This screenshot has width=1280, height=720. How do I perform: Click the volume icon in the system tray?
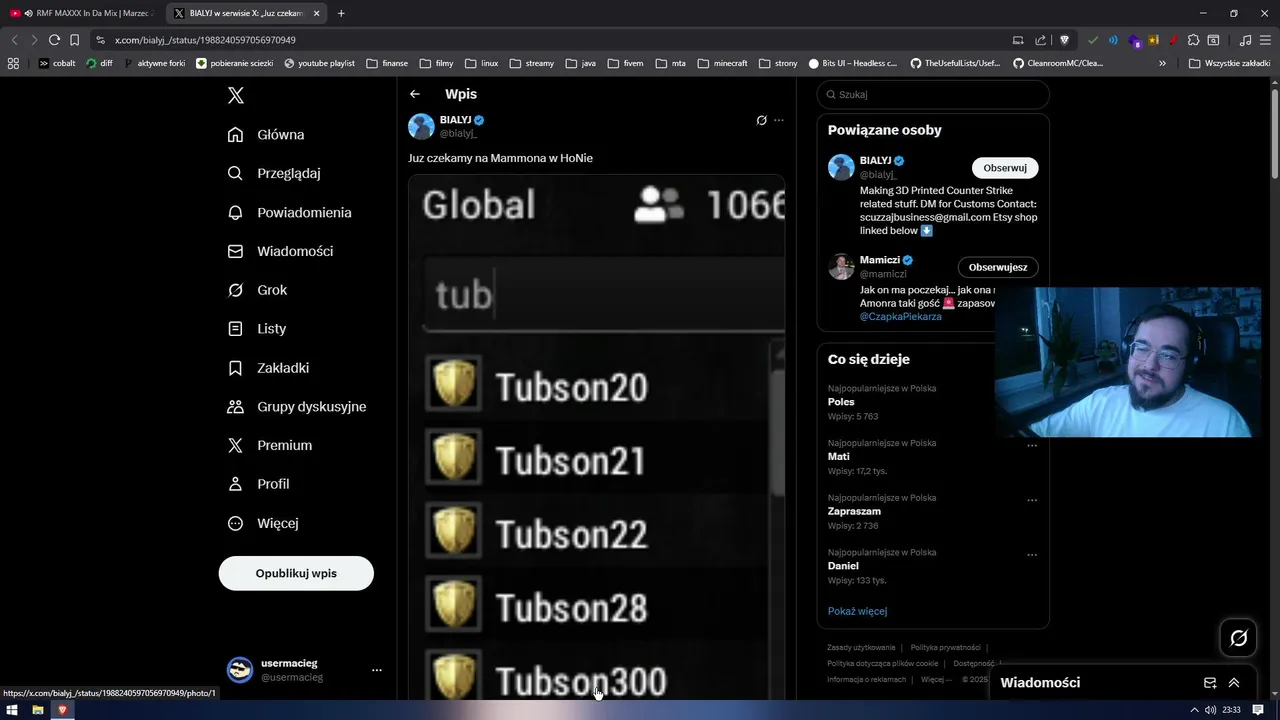(x=1210, y=710)
